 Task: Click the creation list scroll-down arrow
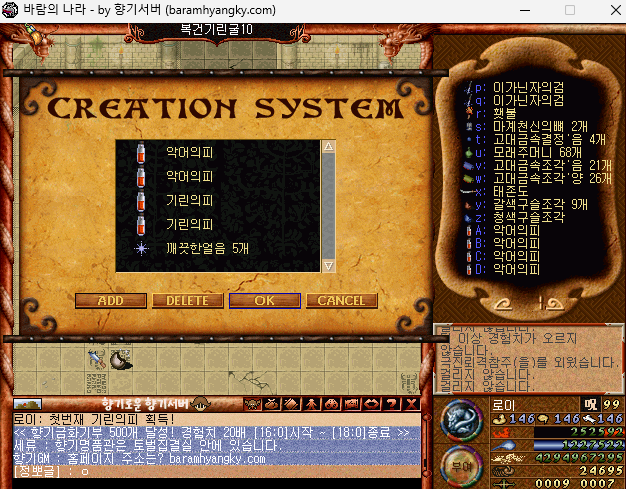[x=328, y=266]
